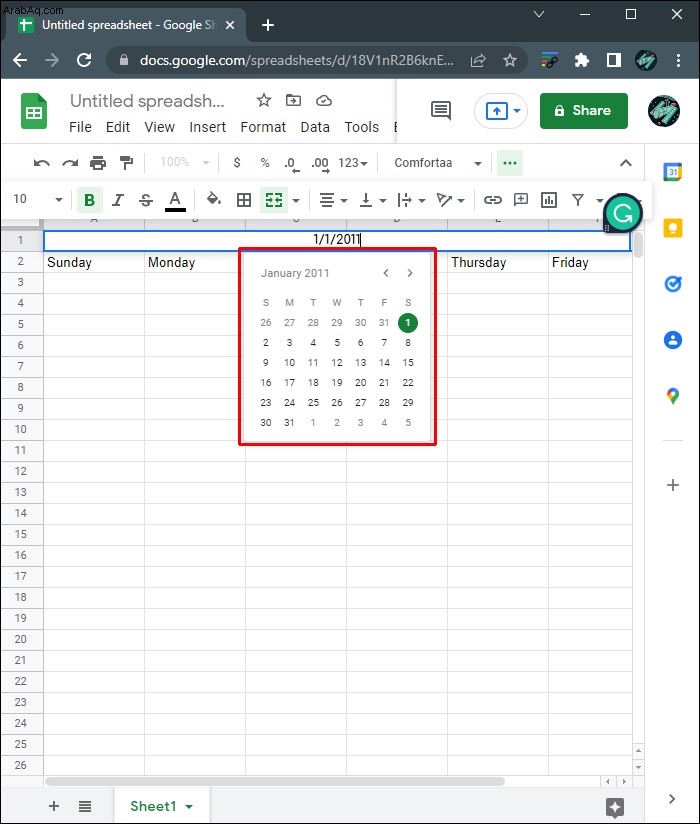Screen dimensions: 700x824
Task: Open Google Tasks side panel
Action: pos(673,284)
